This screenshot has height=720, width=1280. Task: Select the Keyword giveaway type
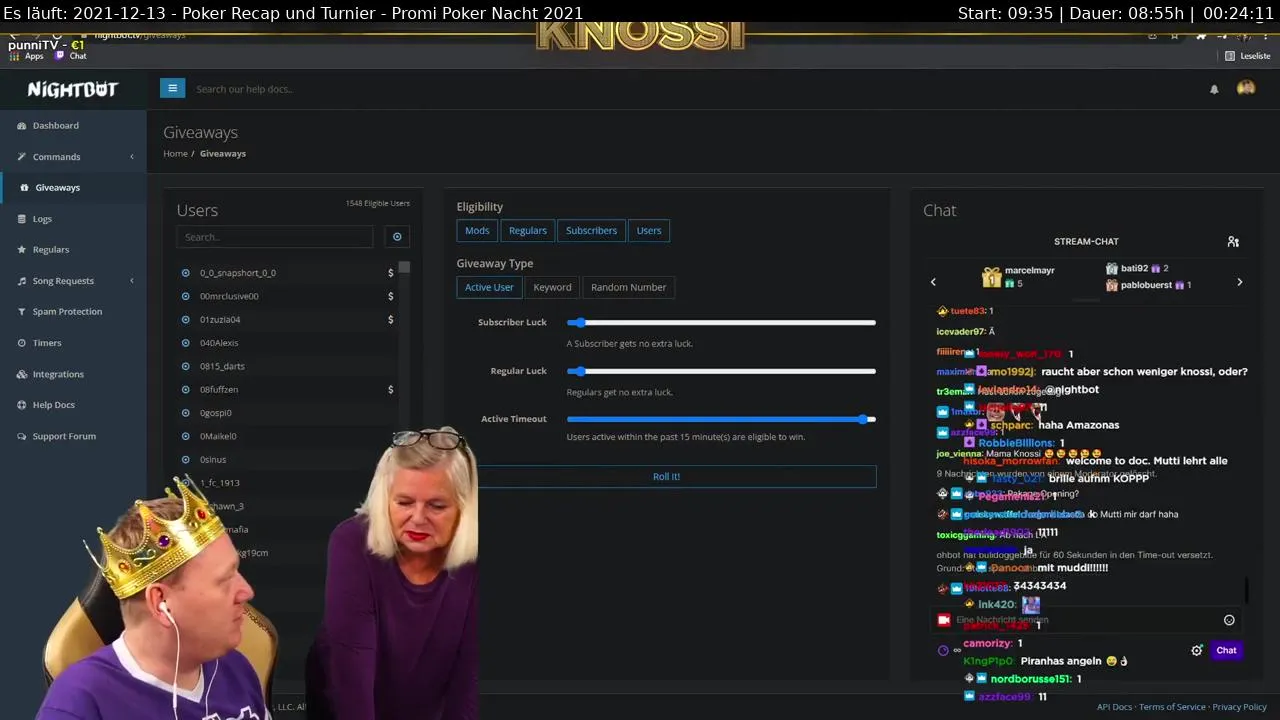552,288
